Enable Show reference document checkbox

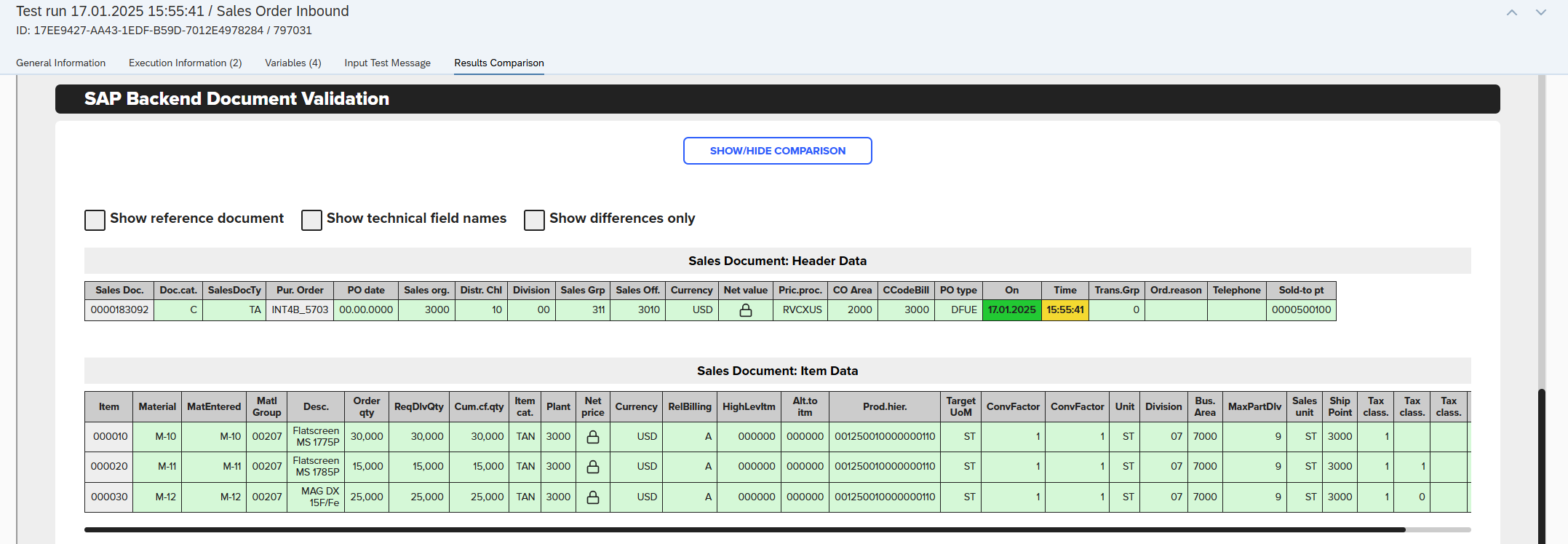(x=95, y=220)
